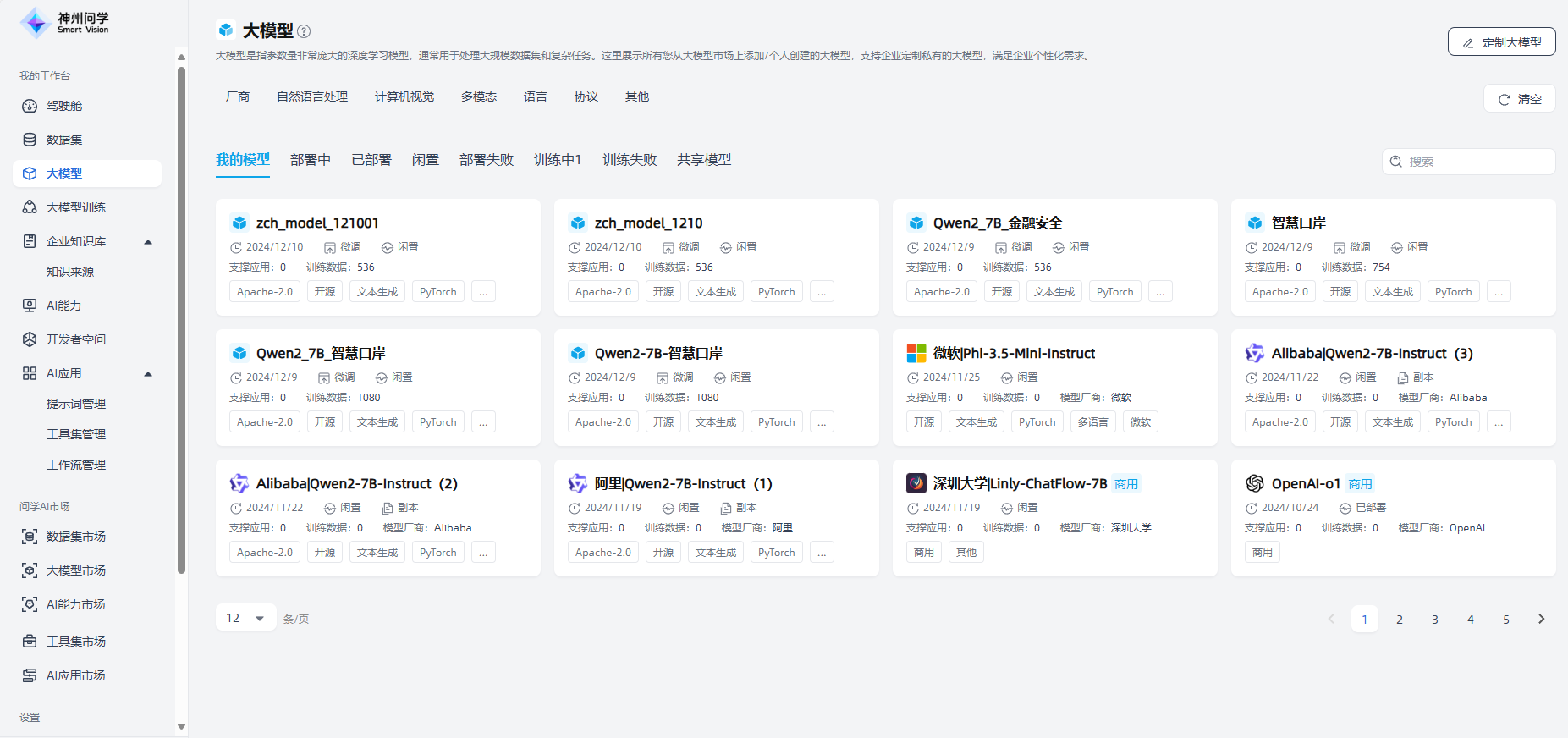Switch to the 已部署 tab

tap(371, 160)
